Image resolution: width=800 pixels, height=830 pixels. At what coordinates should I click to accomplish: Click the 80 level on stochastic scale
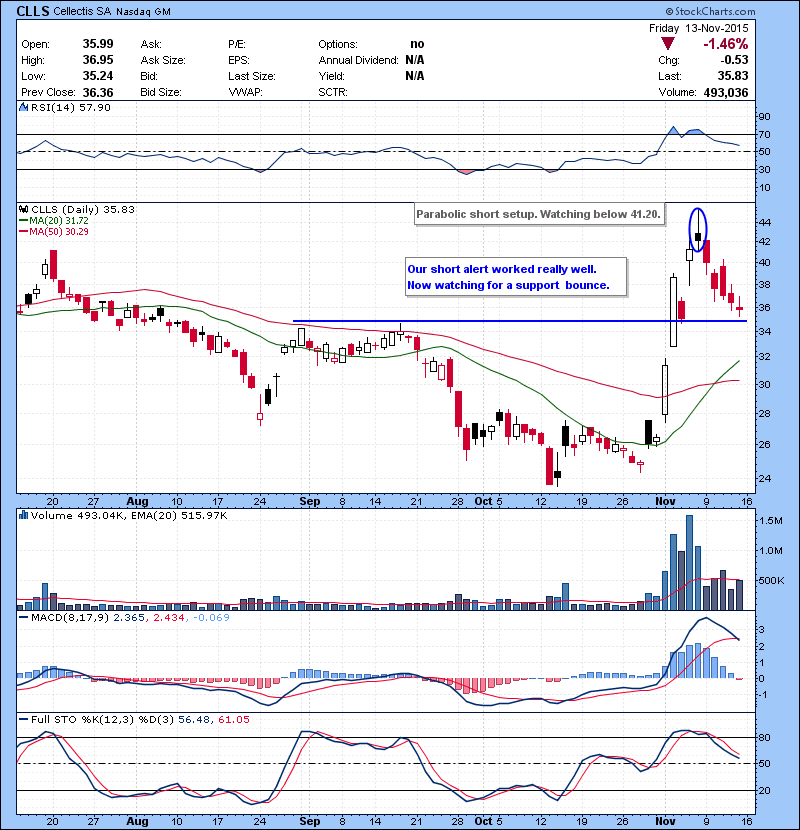(765, 737)
